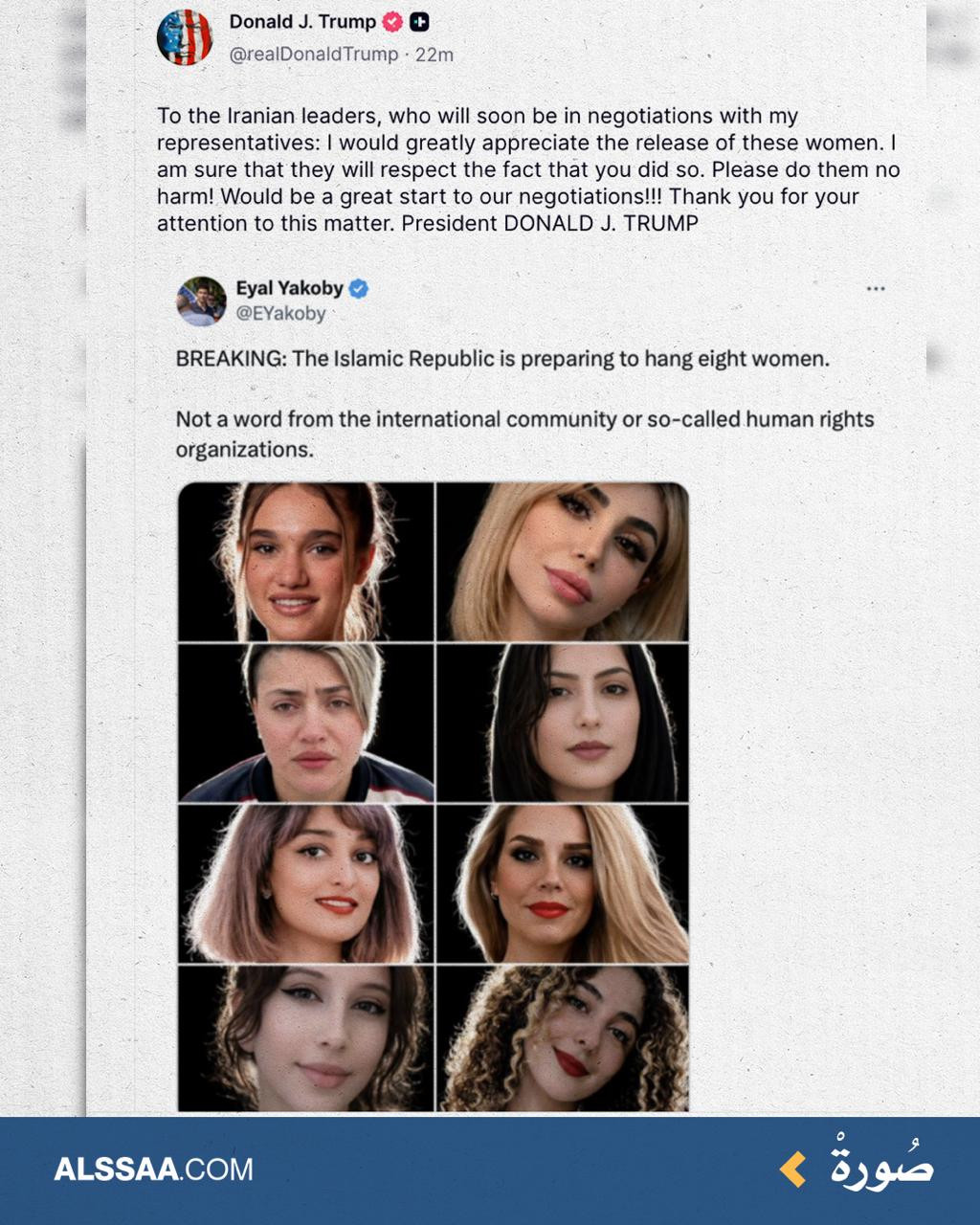Click the blue verified checkmark beside Eyal Yakoby
Screen dimensions: 980x1225
(359, 288)
